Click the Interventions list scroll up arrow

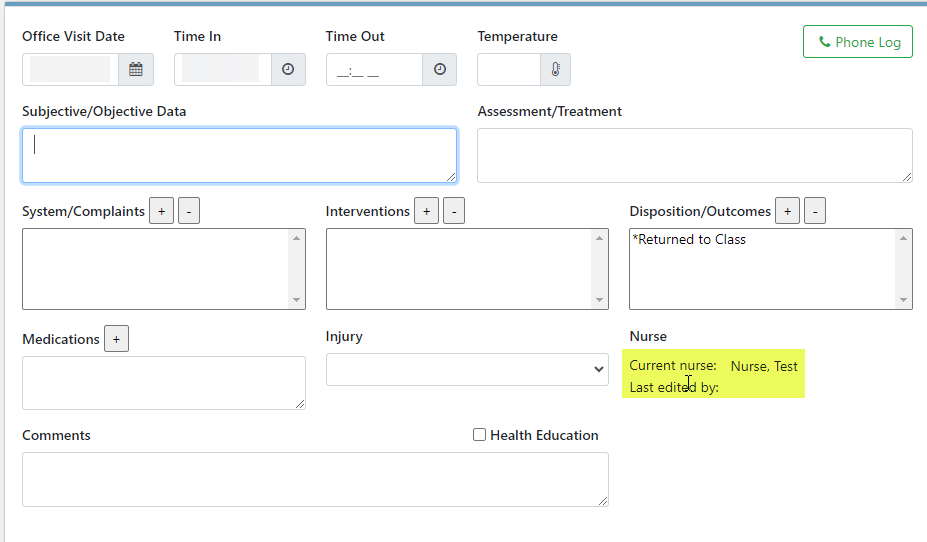click(599, 238)
